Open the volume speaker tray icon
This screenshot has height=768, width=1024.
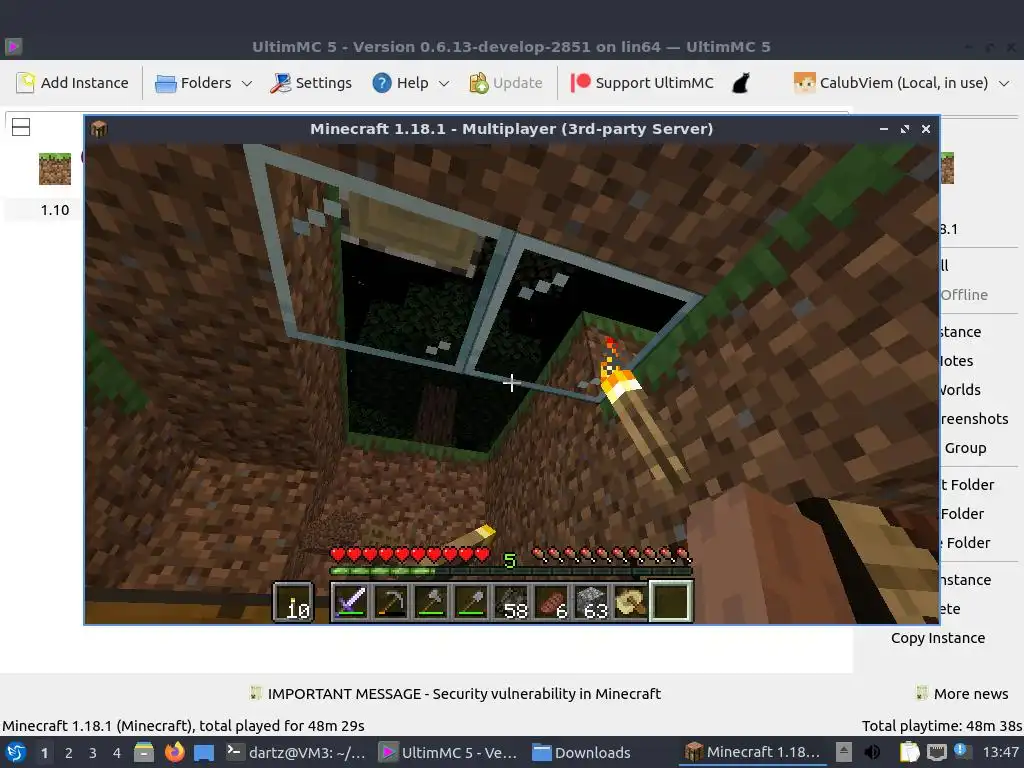point(872,752)
